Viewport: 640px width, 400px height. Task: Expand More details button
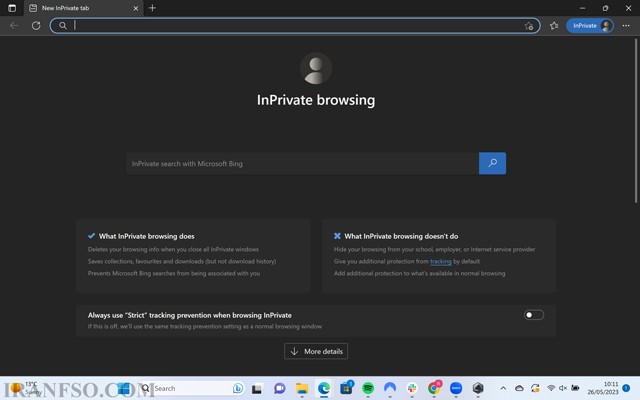[x=316, y=351]
